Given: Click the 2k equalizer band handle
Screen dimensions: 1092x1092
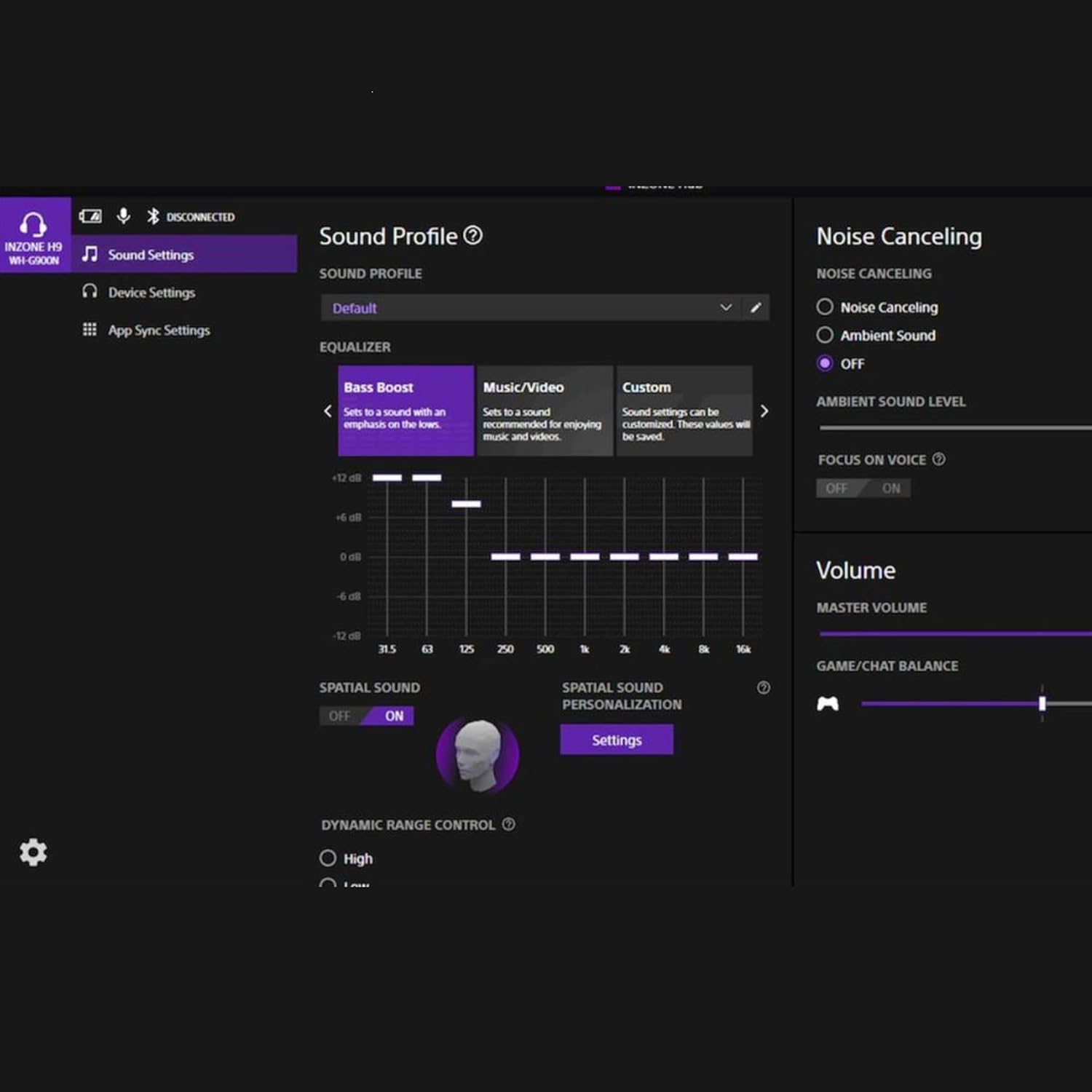Looking at the screenshot, I should pyautogui.click(x=624, y=556).
